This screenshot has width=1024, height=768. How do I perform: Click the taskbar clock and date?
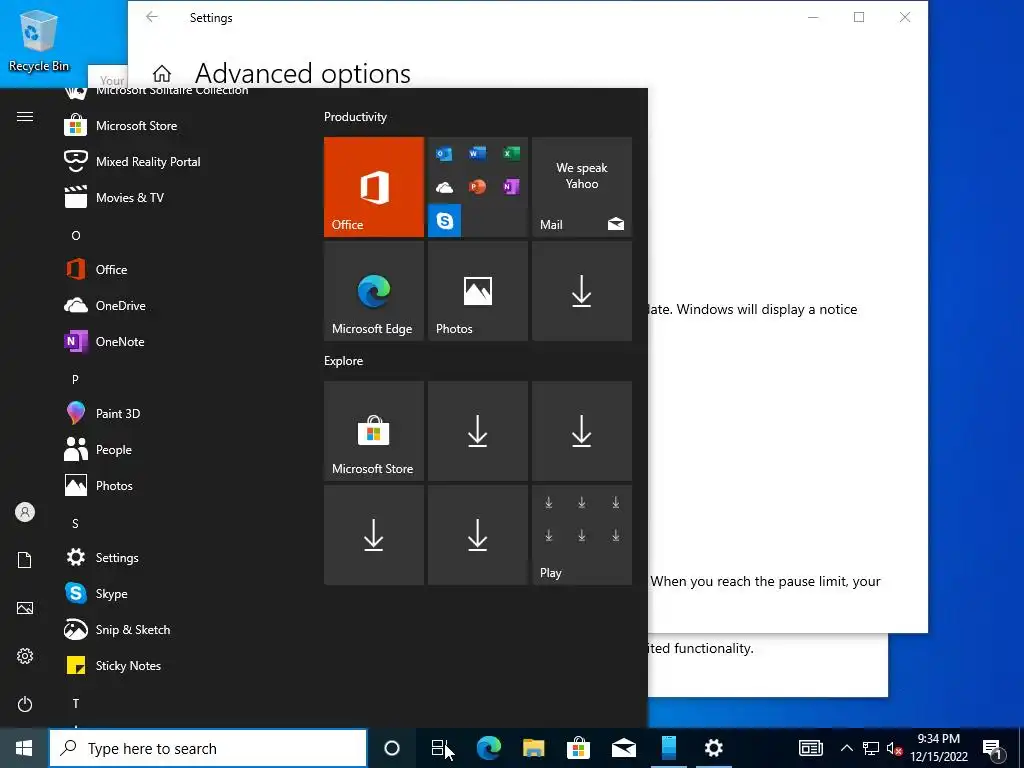[x=938, y=748]
